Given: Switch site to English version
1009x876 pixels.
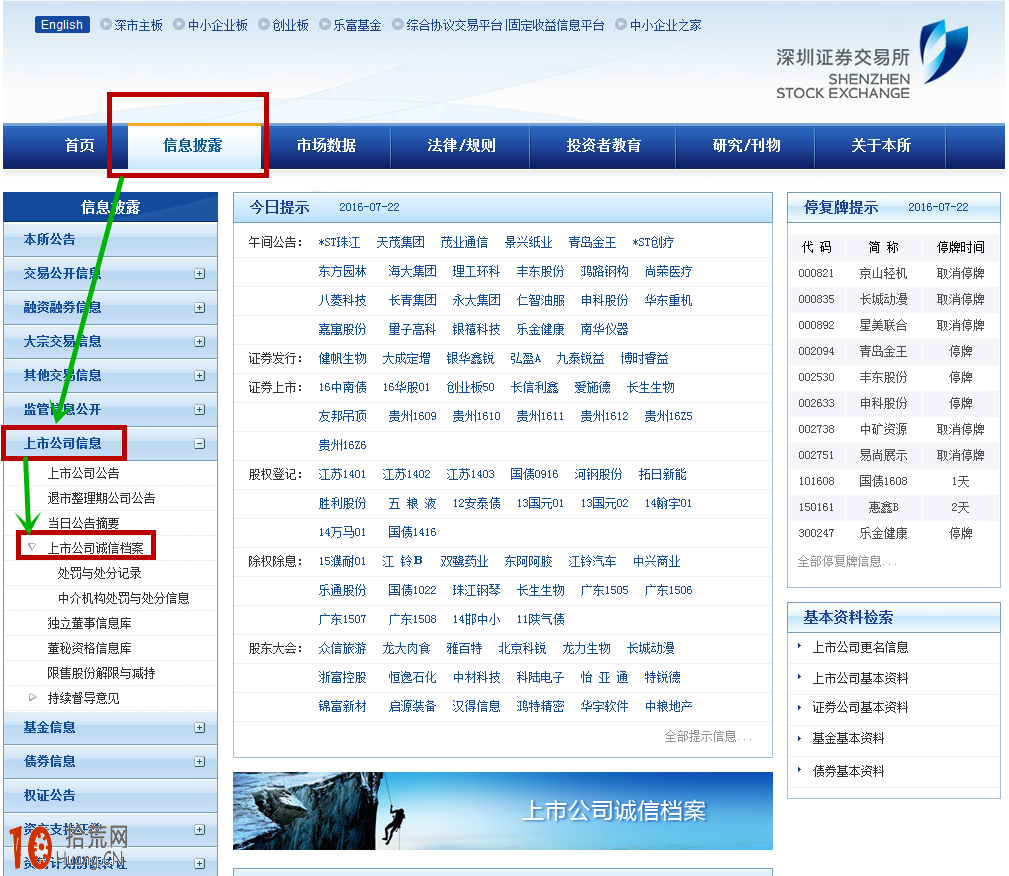Looking at the screenshot, I should pyautogui.click(x=62, y=24).
